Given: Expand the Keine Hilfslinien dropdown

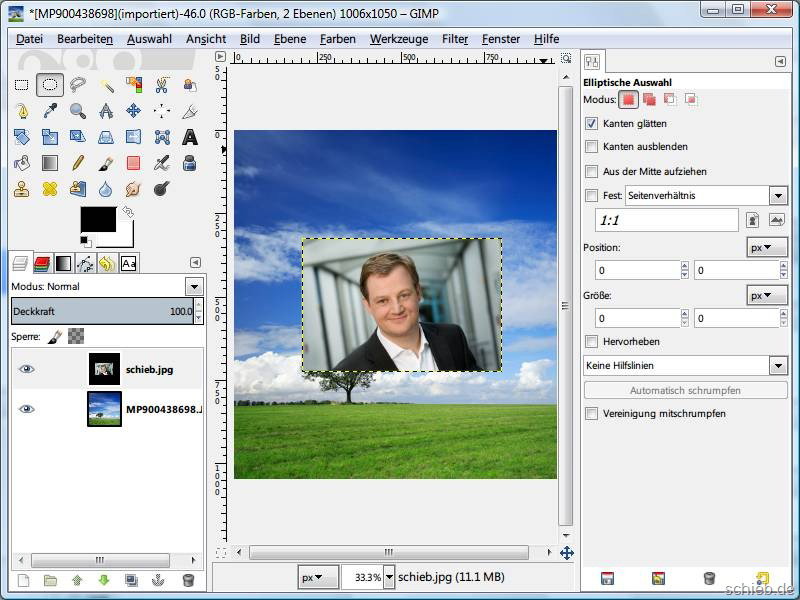Looking at the screenshot, I should click(x=778, y=366).
